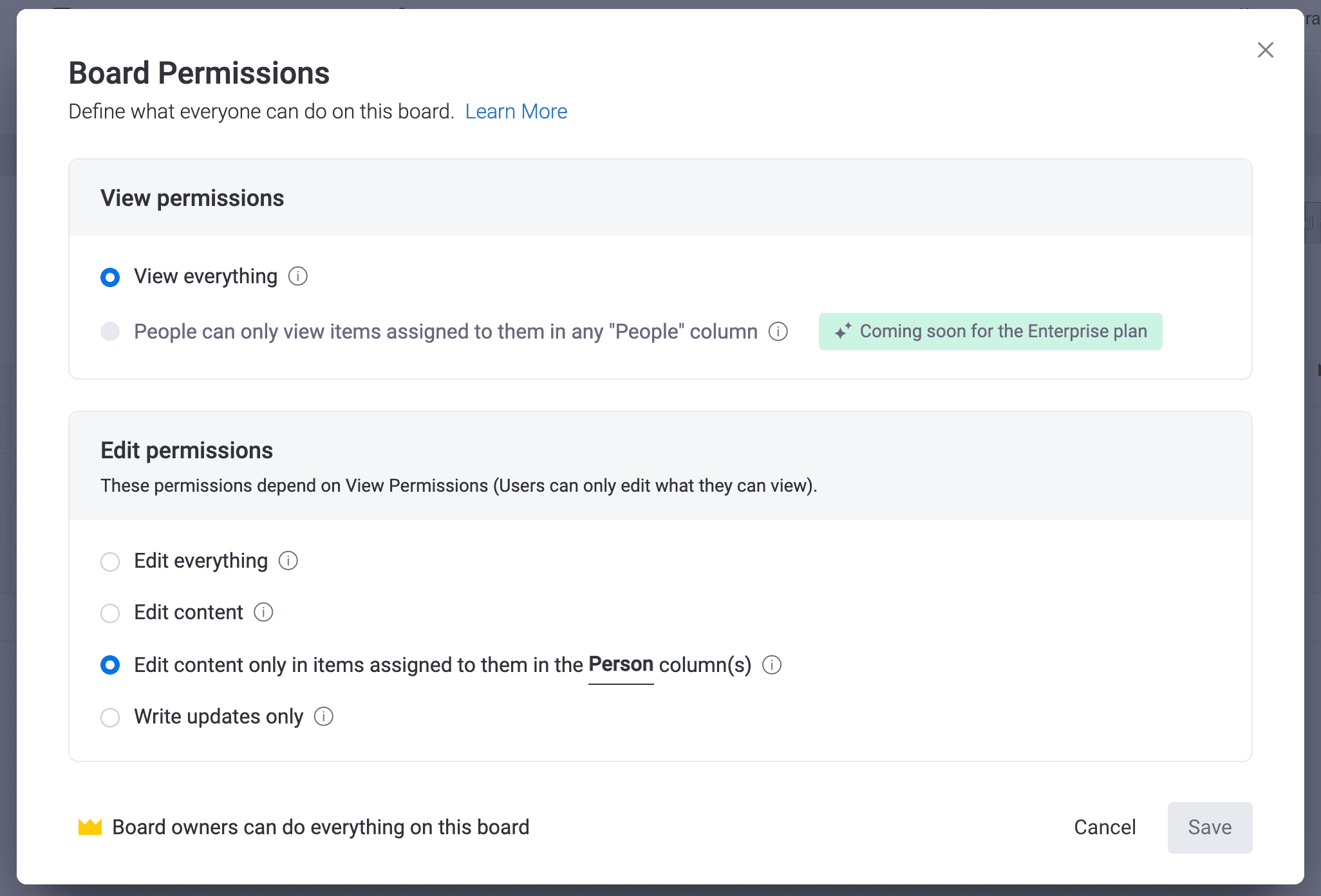Select Write updates only radio option
1321x896 pixels.
[110, 718]
